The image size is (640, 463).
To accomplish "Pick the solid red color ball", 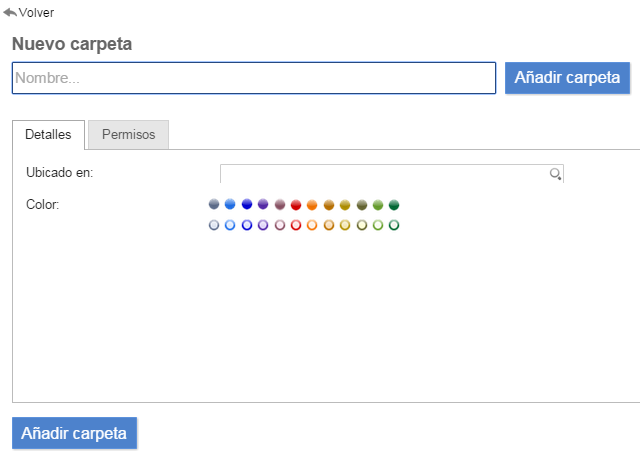I will pyautogui.click(x=296, y=205).
